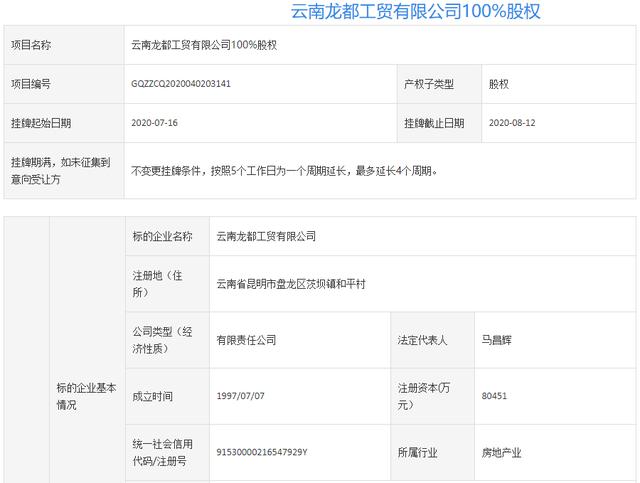The width and height of the screenshot is (640, 483).
Task: Click the 产权子类型 label
Action: pyautogui.click(x=429, y=84)
